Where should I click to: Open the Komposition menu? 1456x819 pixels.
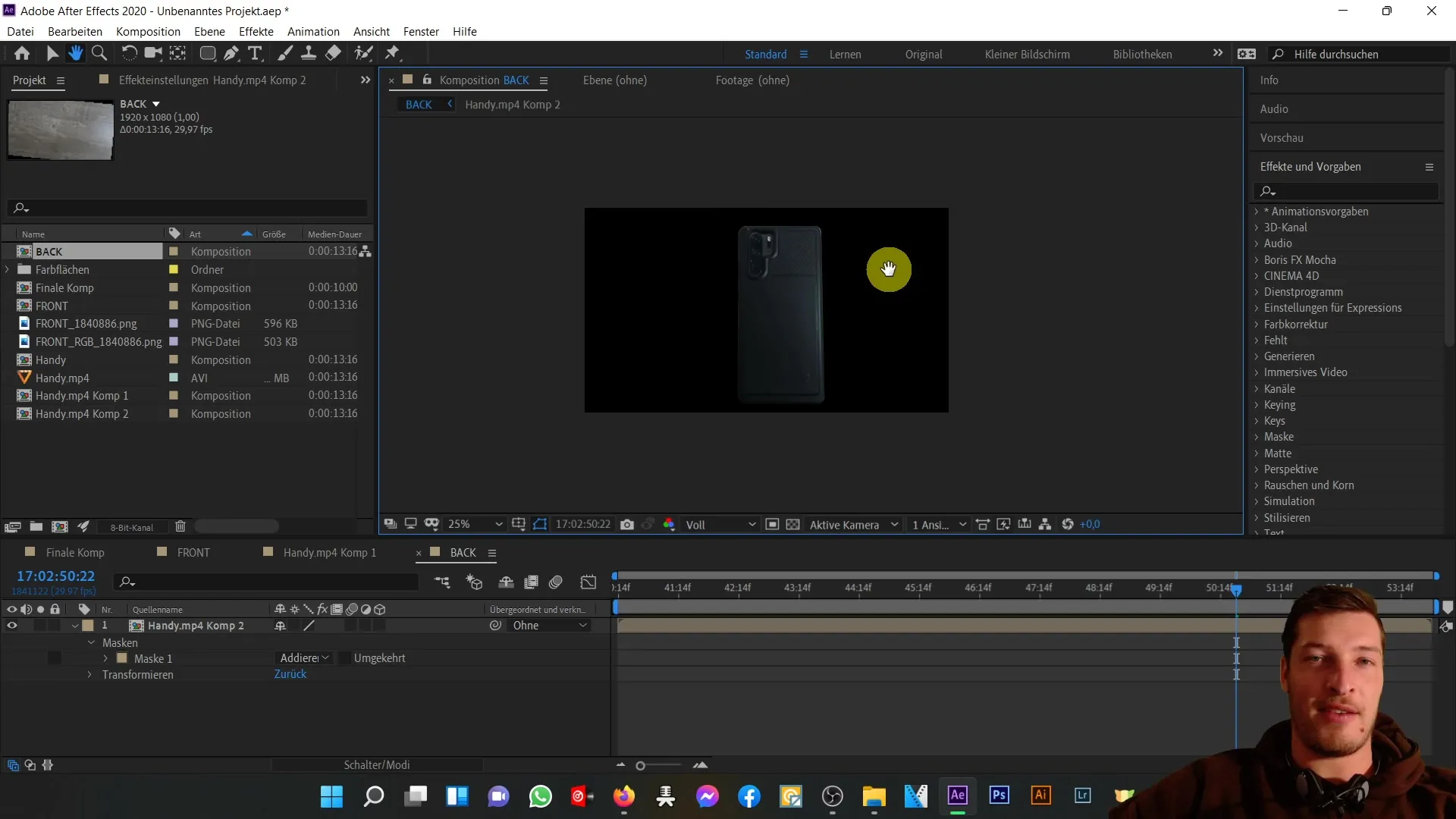point(148,31)
